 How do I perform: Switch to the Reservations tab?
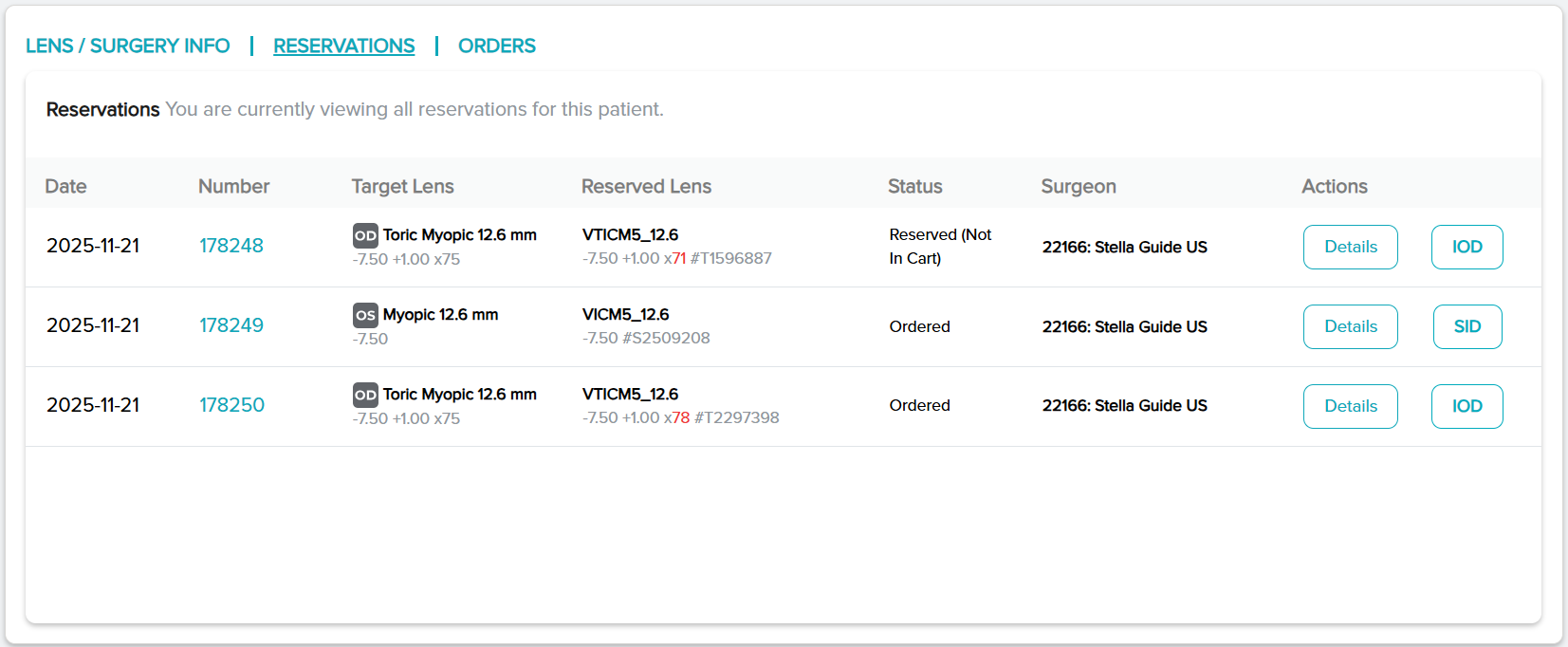(x=343, y=46)
